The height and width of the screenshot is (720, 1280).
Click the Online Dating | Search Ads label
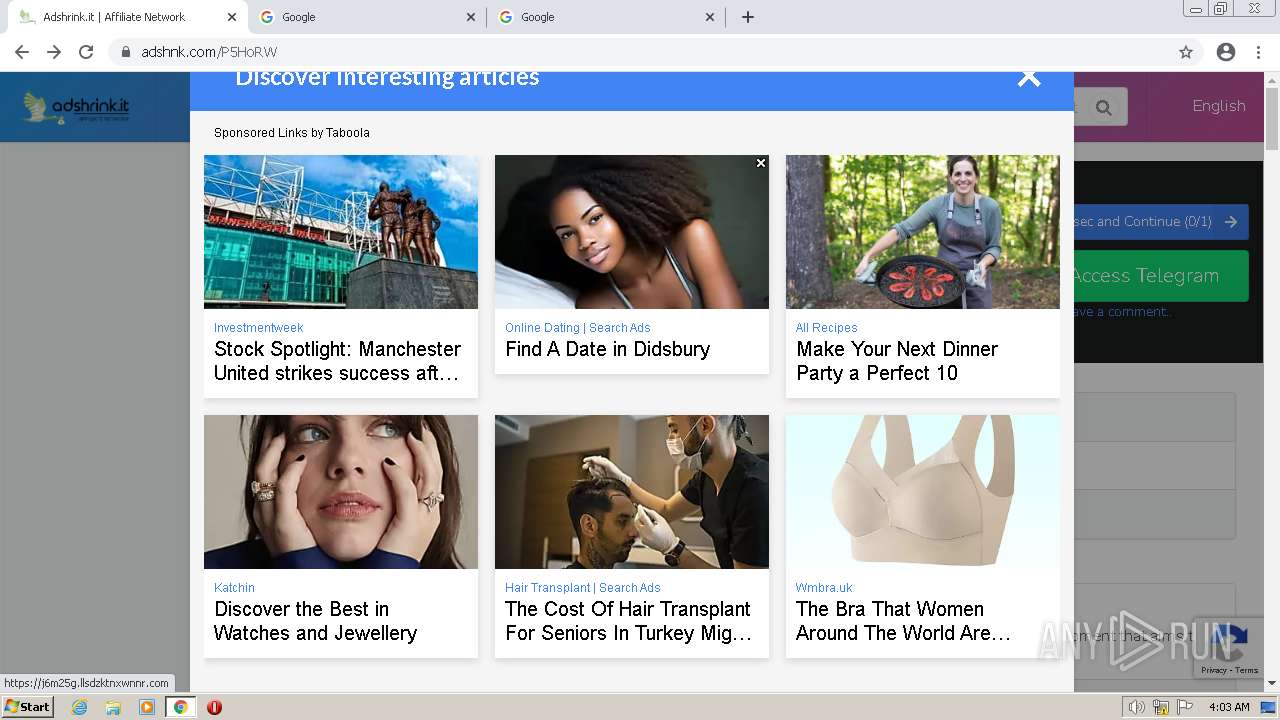pyautogui.click(x=578, y=328)
